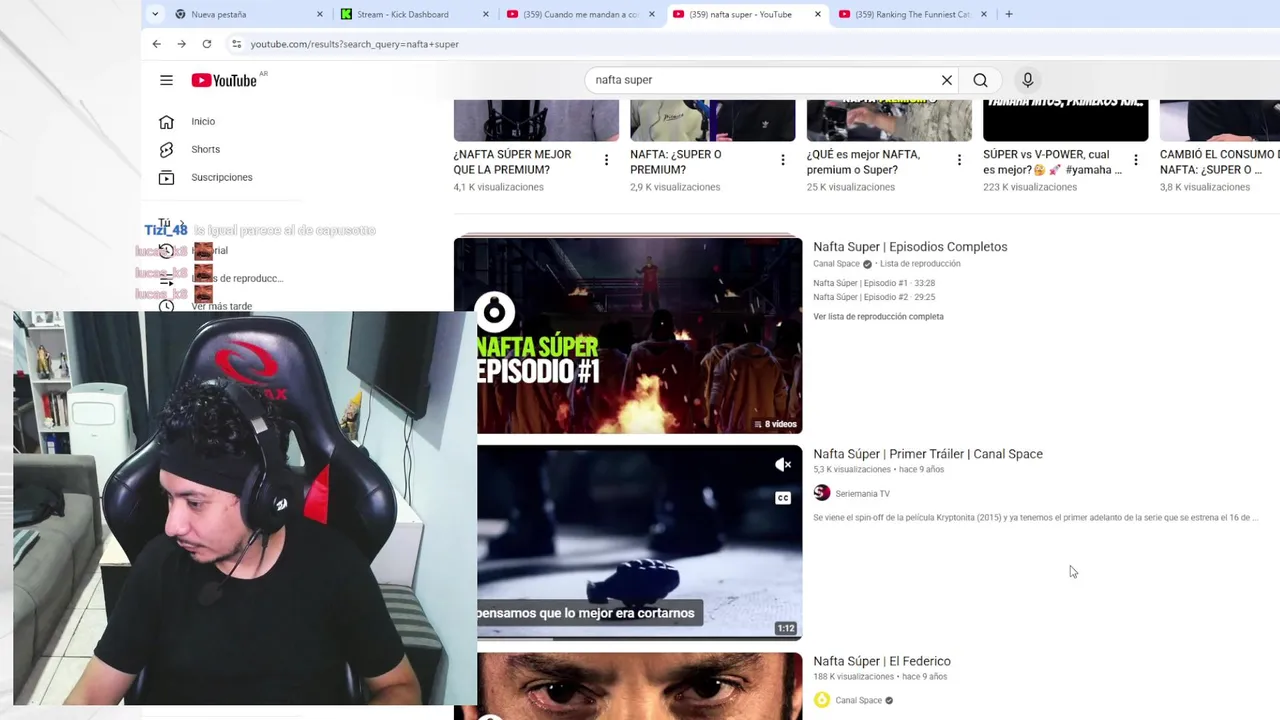Open Shorts in sidebar
1280x720 pixels.
[x=205, y=149]
